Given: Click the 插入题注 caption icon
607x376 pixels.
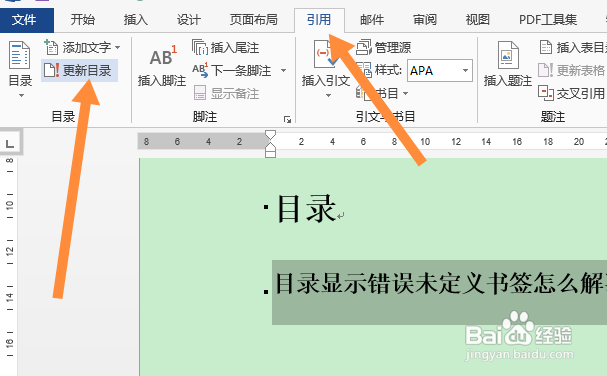Looking at the screenshot, I should pos(508,56).
